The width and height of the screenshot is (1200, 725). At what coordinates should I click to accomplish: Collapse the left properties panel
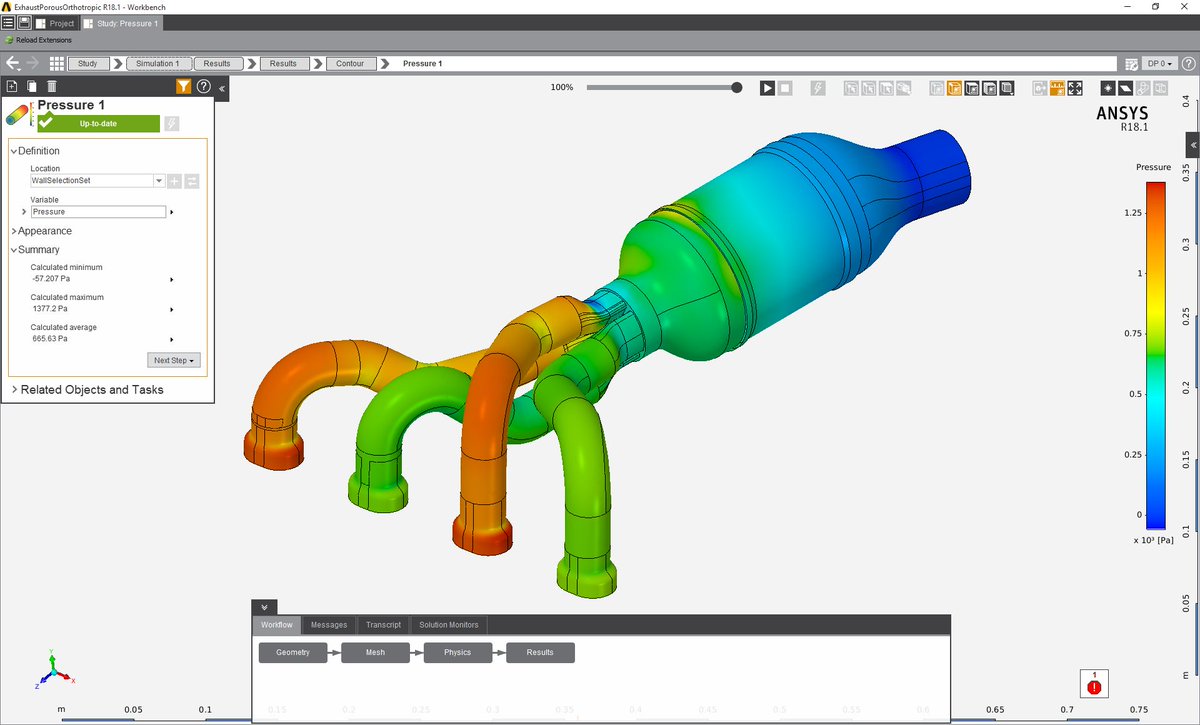pos(222,88)
